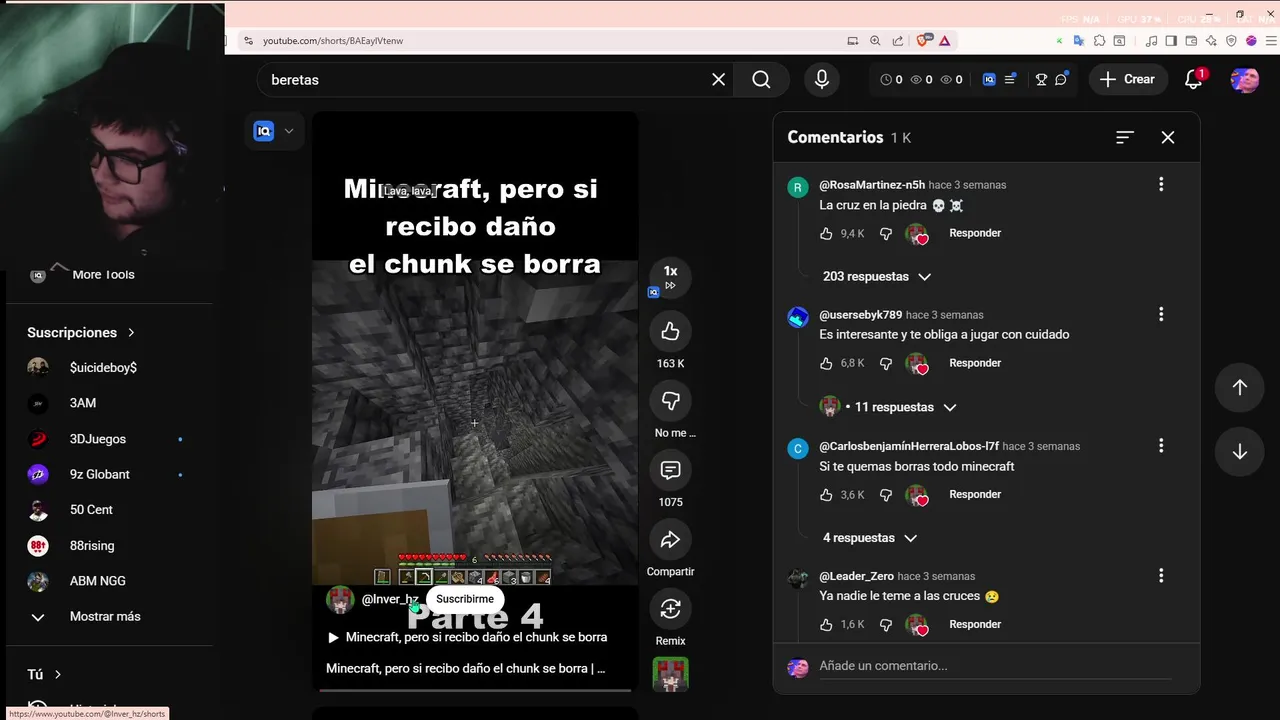
Task: Expand 203 respuestas replies
Action: tap(876, 276)
